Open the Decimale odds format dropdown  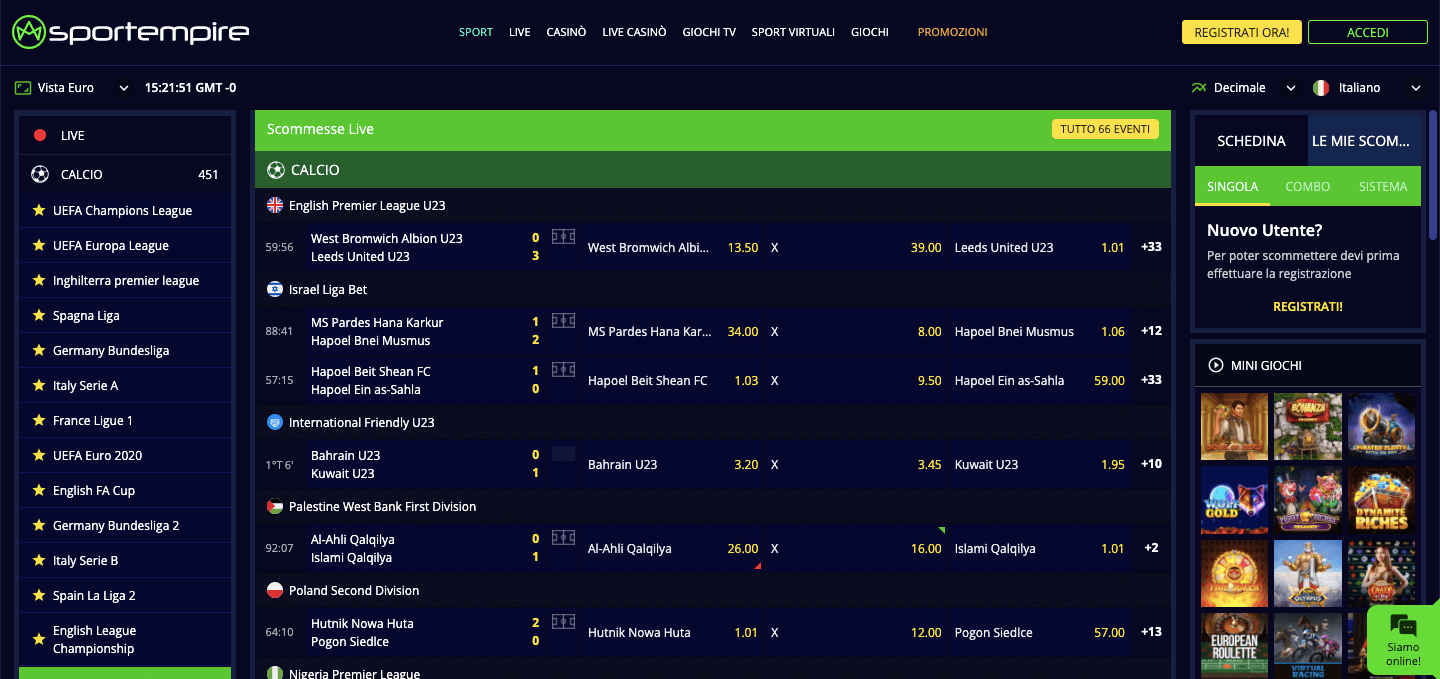pyautogui.click(x=1290, y=87)
